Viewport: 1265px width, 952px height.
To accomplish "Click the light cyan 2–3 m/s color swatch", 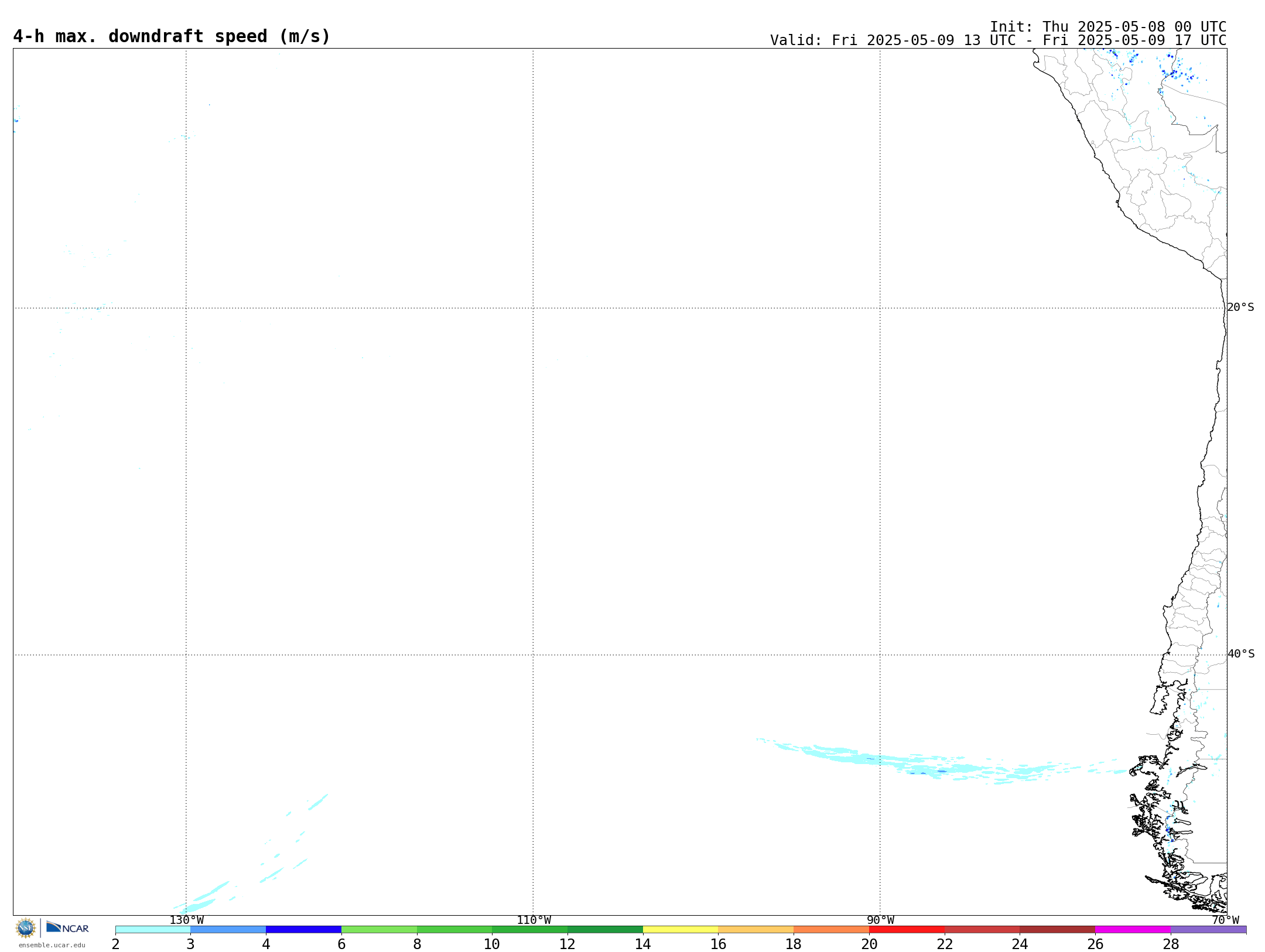I will pyautogui.click(x=153, y=930).
